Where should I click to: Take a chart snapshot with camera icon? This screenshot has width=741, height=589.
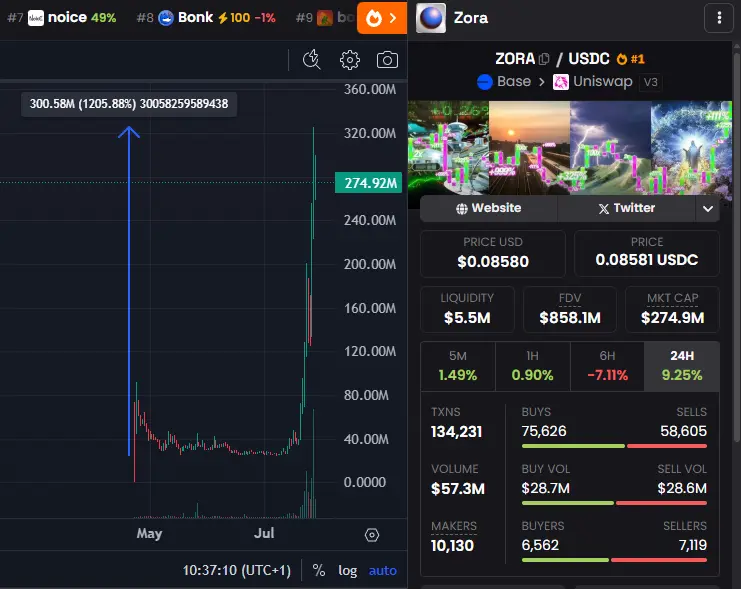387,60
